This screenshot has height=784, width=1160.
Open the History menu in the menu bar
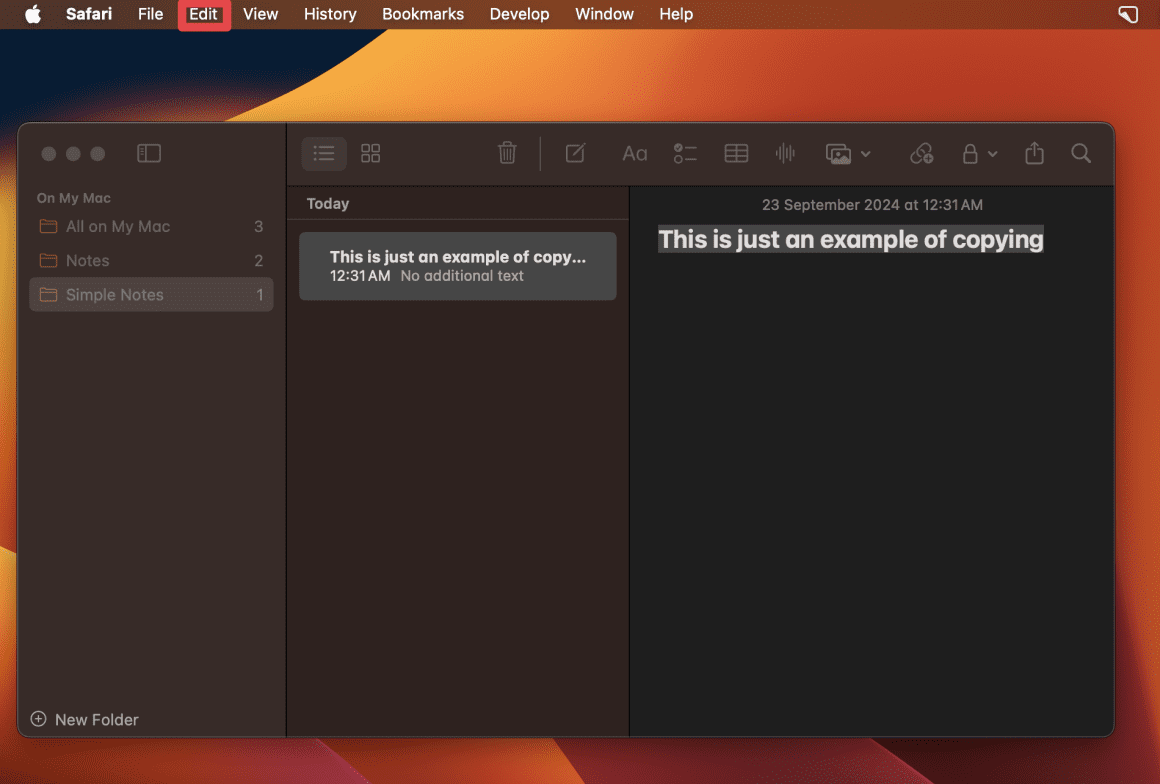pos(330,14)
